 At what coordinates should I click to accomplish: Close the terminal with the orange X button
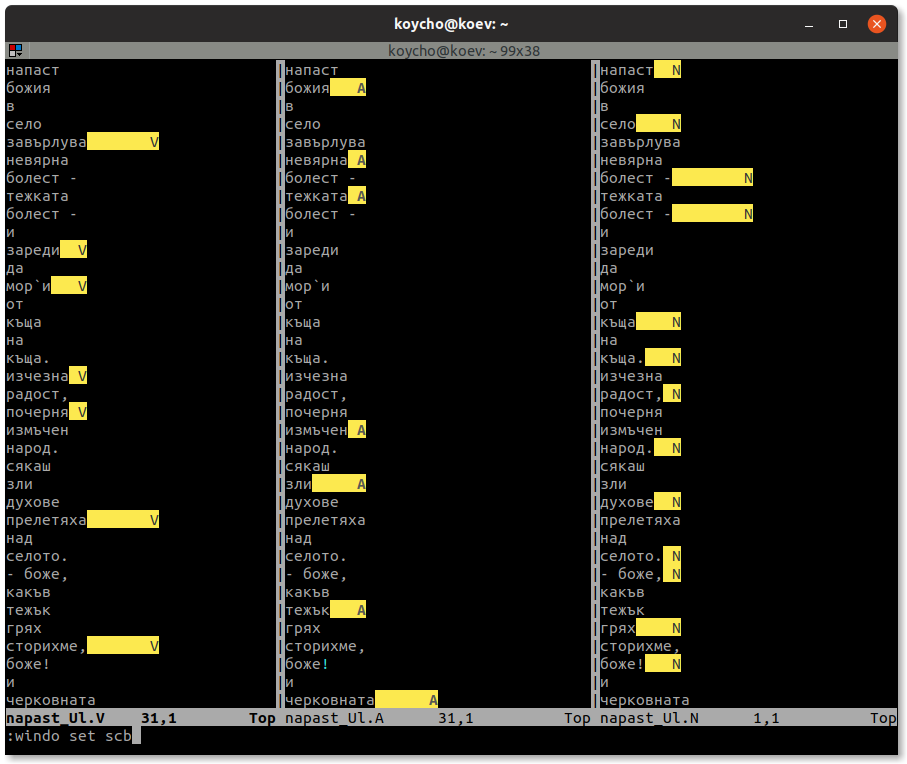[876, 24]
